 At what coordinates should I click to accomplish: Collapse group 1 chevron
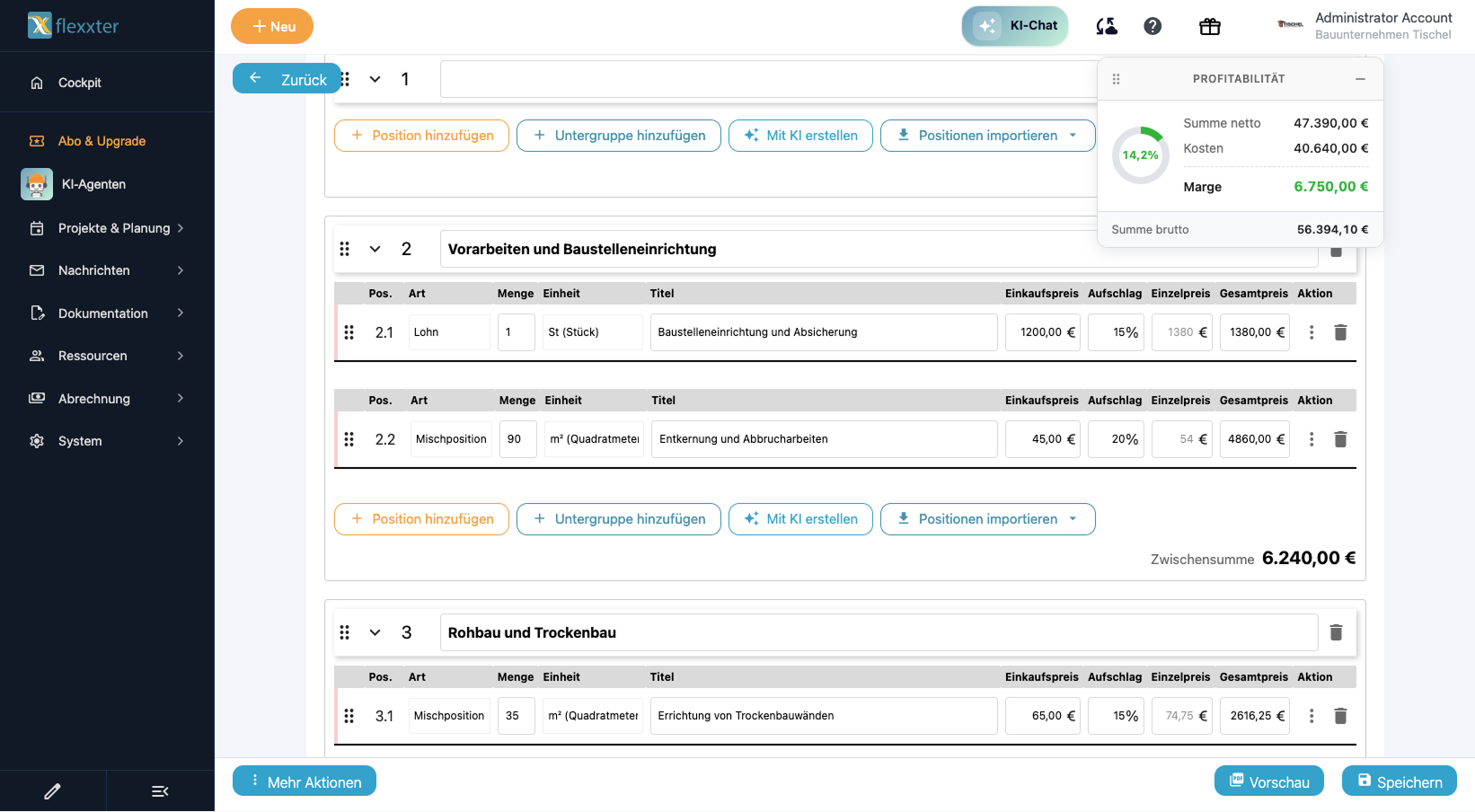(x=375, y=79)
